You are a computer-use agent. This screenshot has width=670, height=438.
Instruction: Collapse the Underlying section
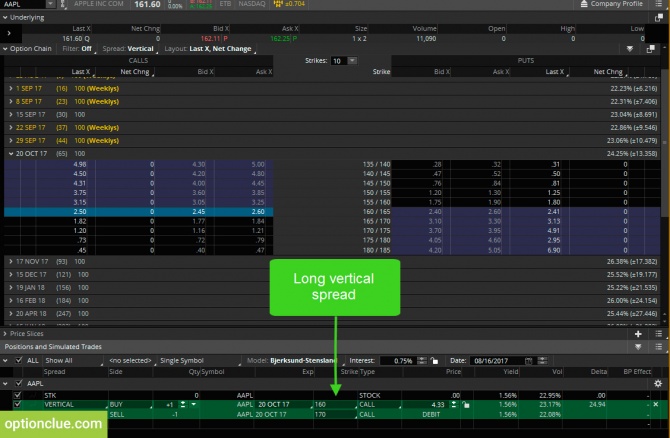5,18
